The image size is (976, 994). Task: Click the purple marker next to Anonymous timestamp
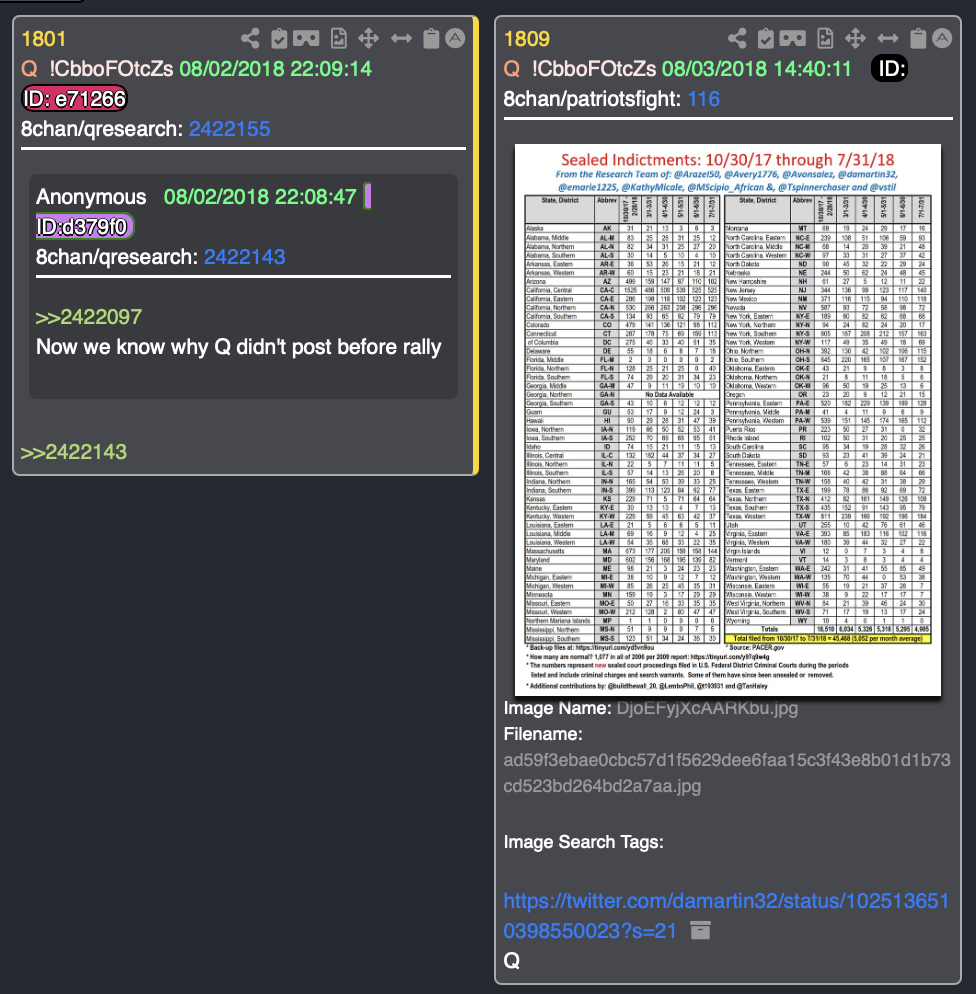[368, 196]
